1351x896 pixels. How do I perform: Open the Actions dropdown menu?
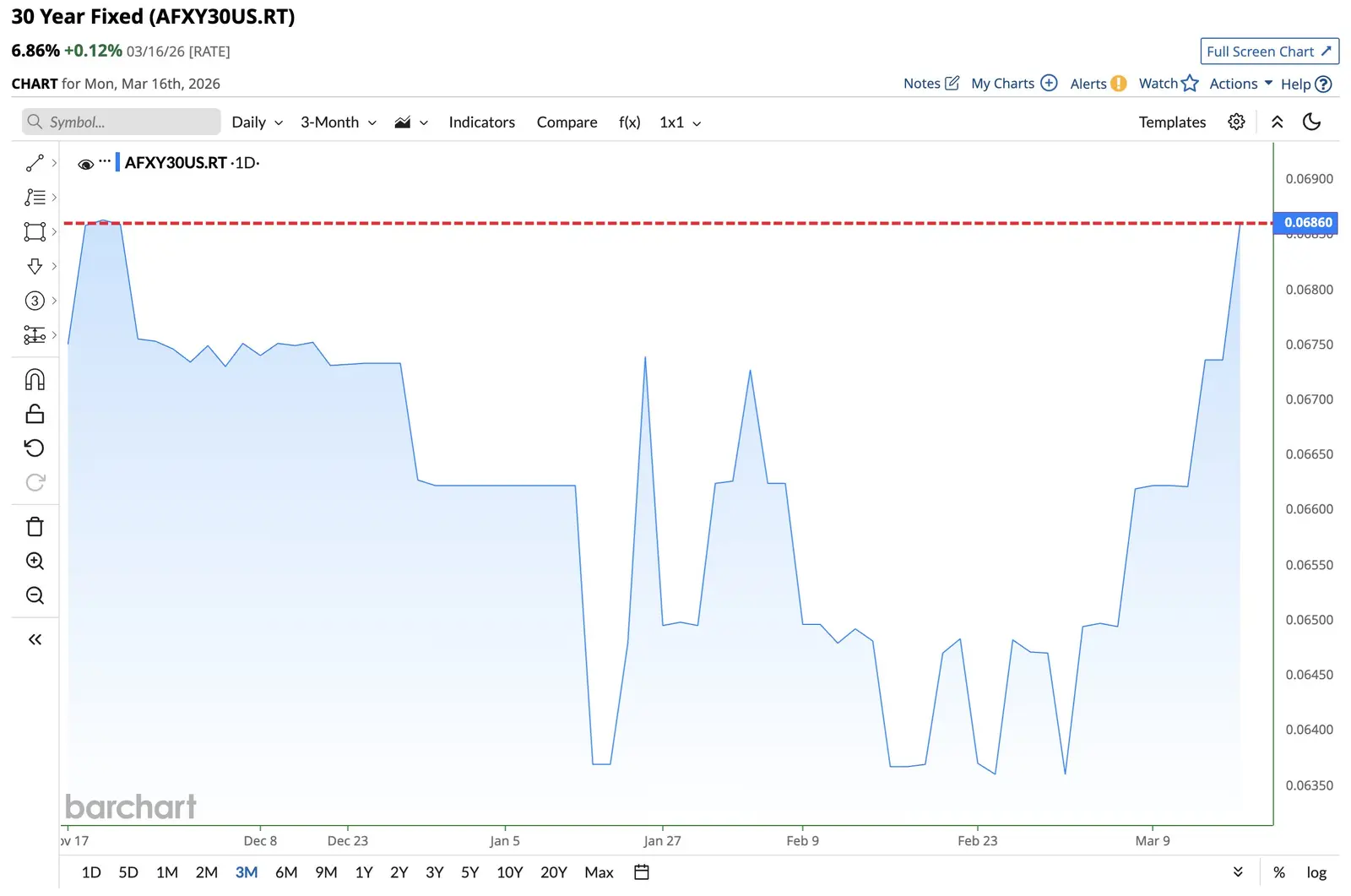point(1240,84)
